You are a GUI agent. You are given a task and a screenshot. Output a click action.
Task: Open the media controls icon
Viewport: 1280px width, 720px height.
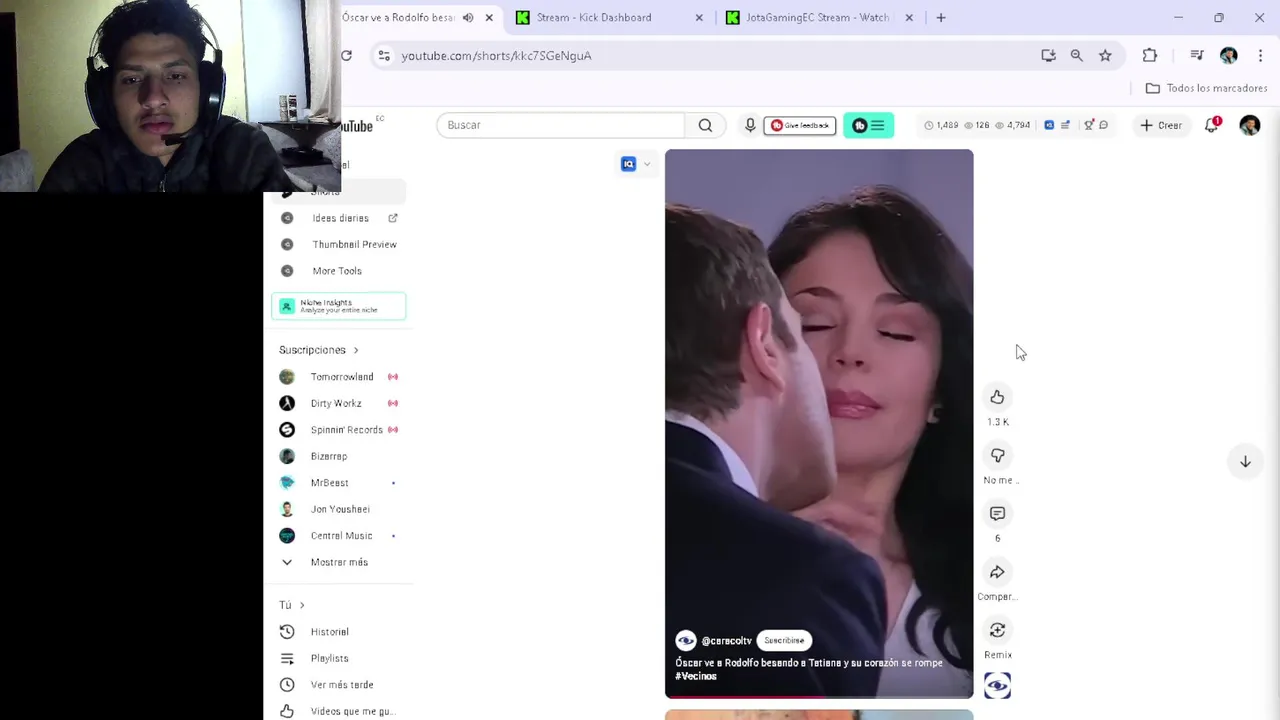1197,56
